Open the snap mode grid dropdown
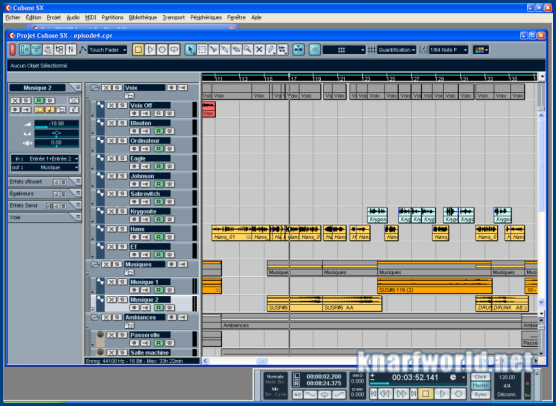The height and width of the screenshot is (406, 556). 344,50
